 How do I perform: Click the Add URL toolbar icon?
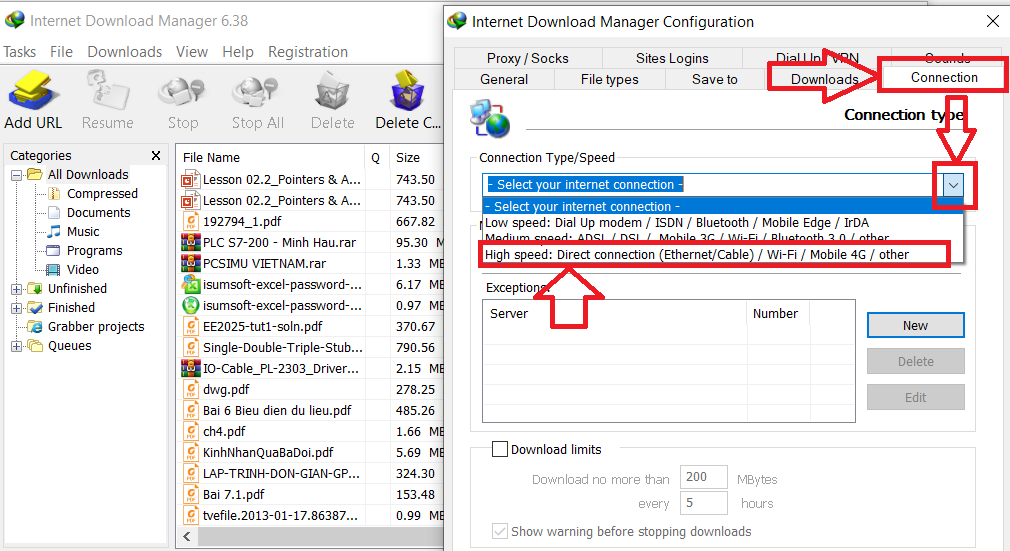pyautogui.click(x=33, y=90)
